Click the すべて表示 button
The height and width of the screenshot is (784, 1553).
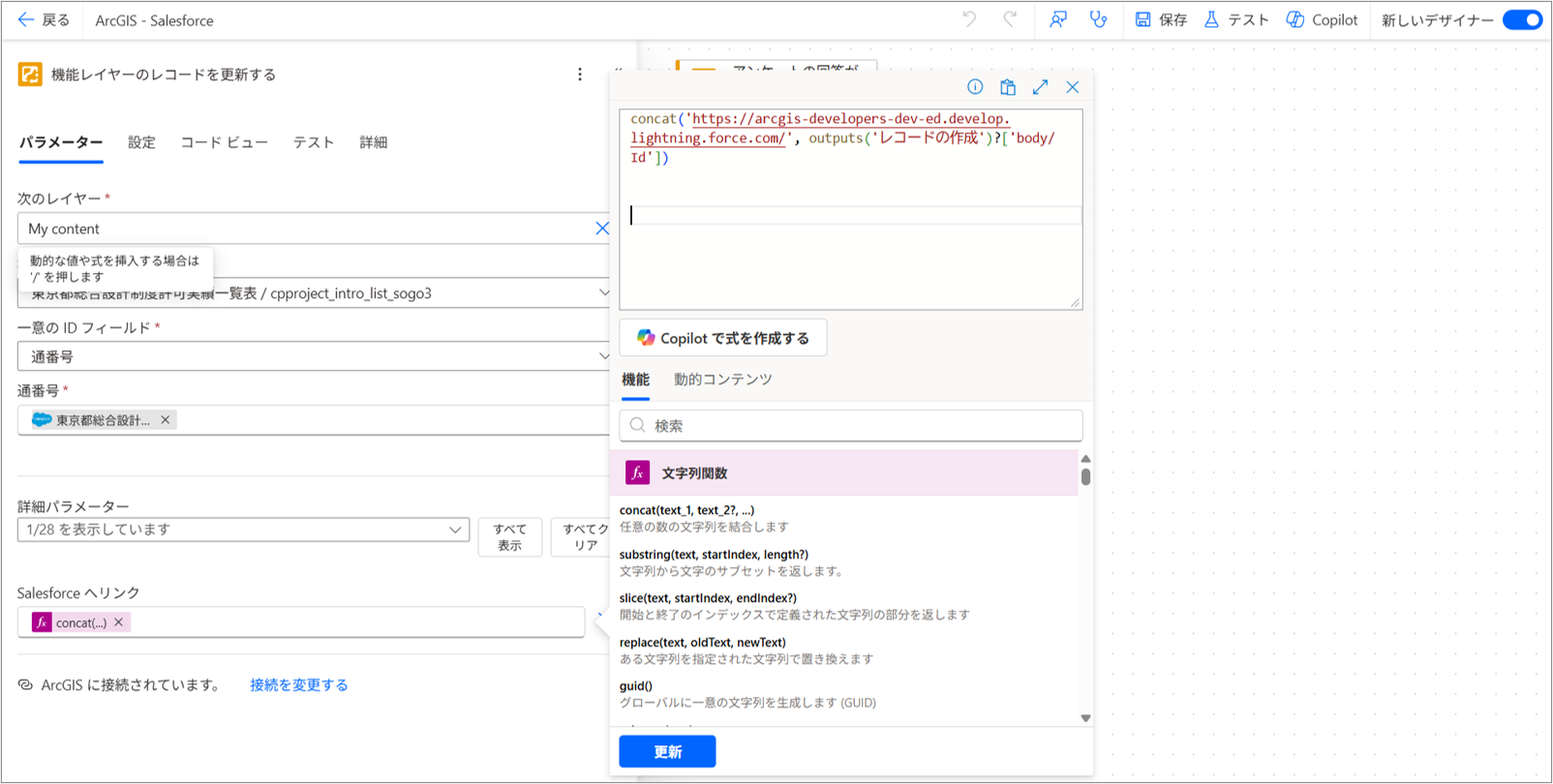510,537
